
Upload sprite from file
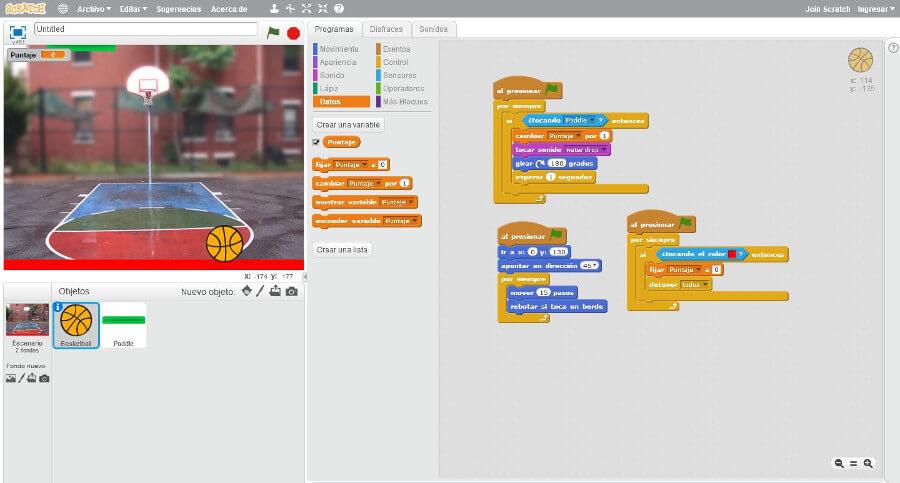[x=275, y=291]
